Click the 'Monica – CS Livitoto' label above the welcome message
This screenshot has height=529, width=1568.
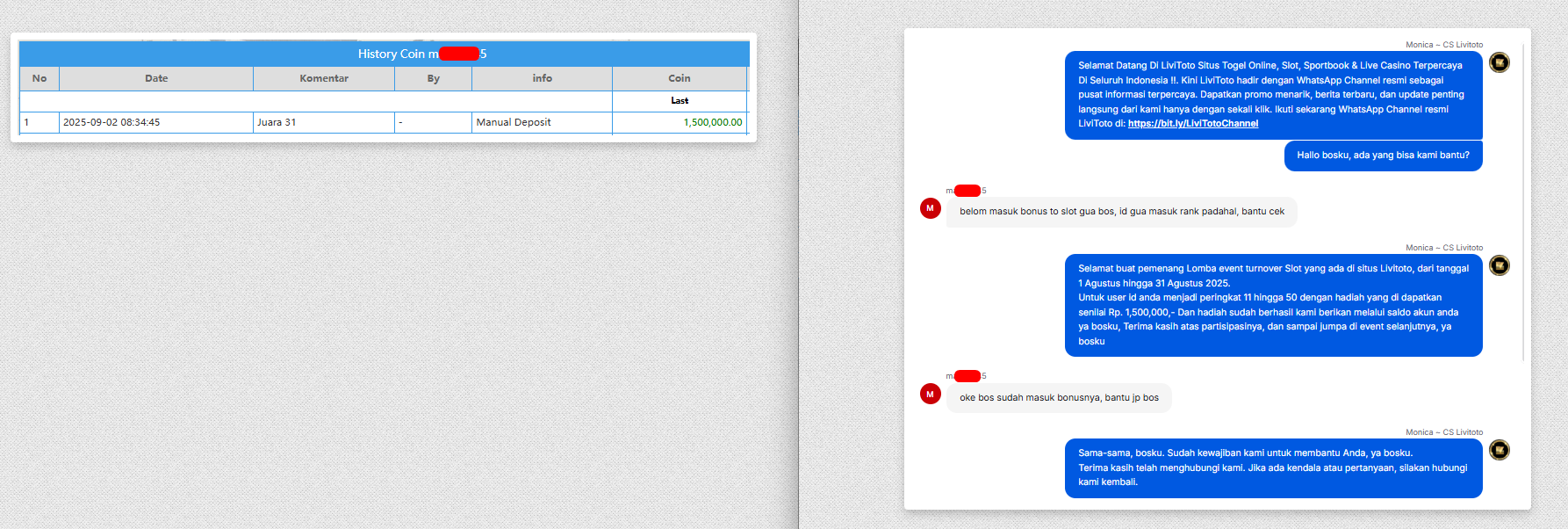1444,45
